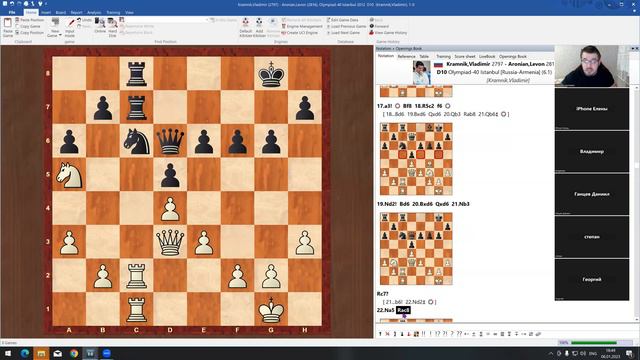The height and width of the screenshot is (360, 640).
Task: Switch to the Analysis ribbon tab
Action: point(94,13)
